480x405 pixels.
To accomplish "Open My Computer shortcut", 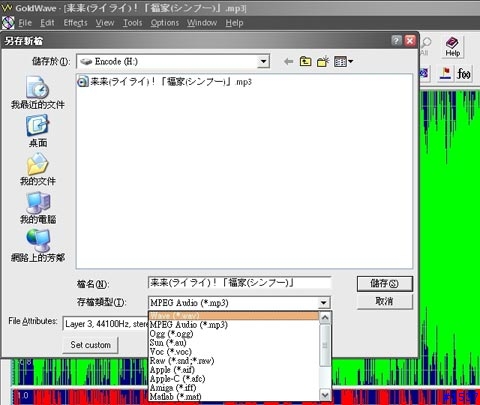I will [38, 208].
